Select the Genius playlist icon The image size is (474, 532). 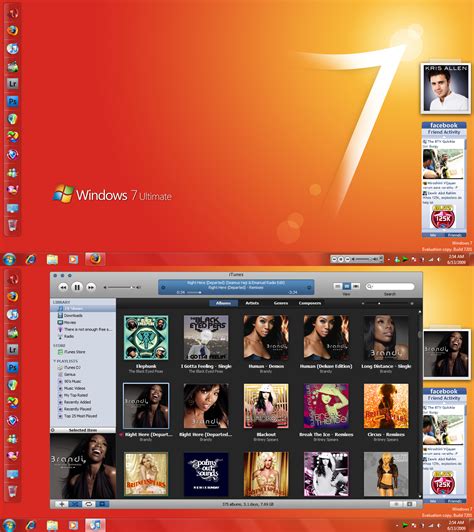60,374
